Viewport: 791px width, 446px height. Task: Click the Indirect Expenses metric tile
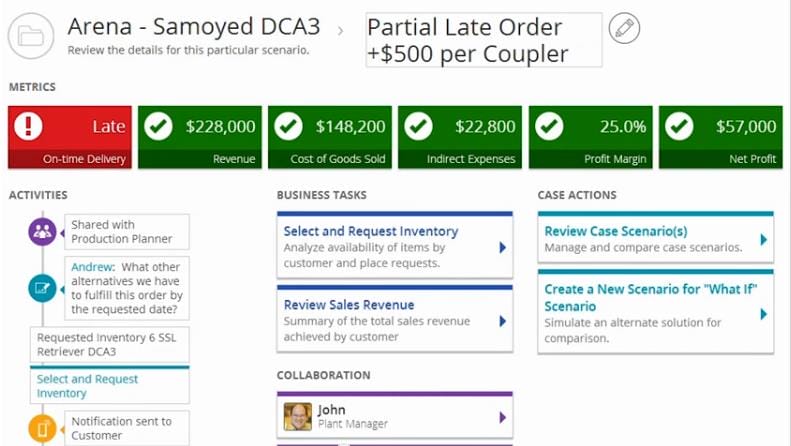coord(460,137)
